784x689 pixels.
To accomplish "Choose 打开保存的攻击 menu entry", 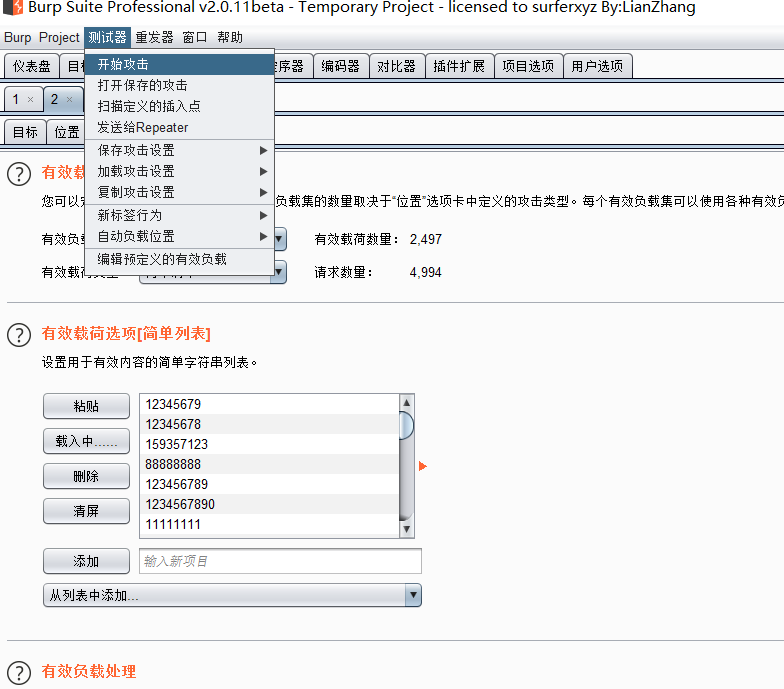I will click(x=180, y=86).
